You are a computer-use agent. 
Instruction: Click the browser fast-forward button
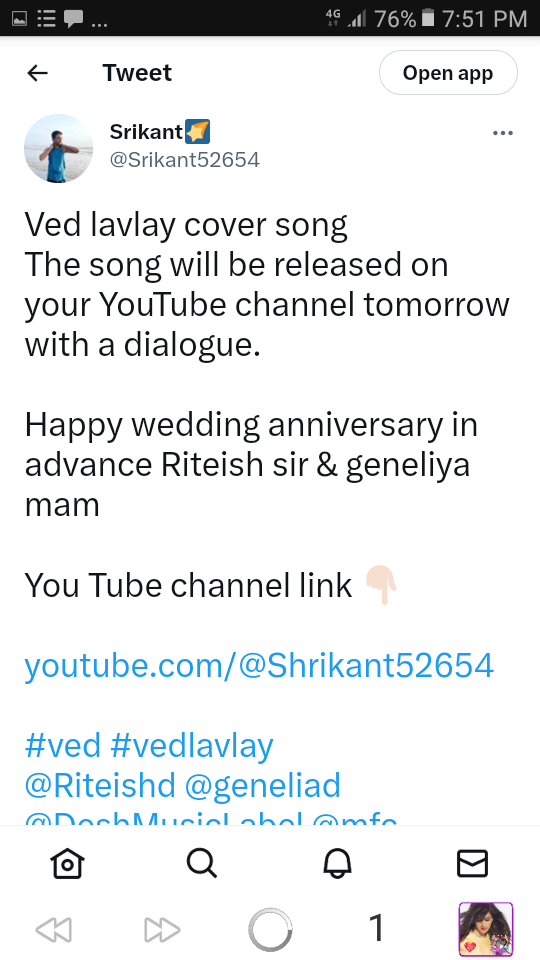[x=162, y=929]
